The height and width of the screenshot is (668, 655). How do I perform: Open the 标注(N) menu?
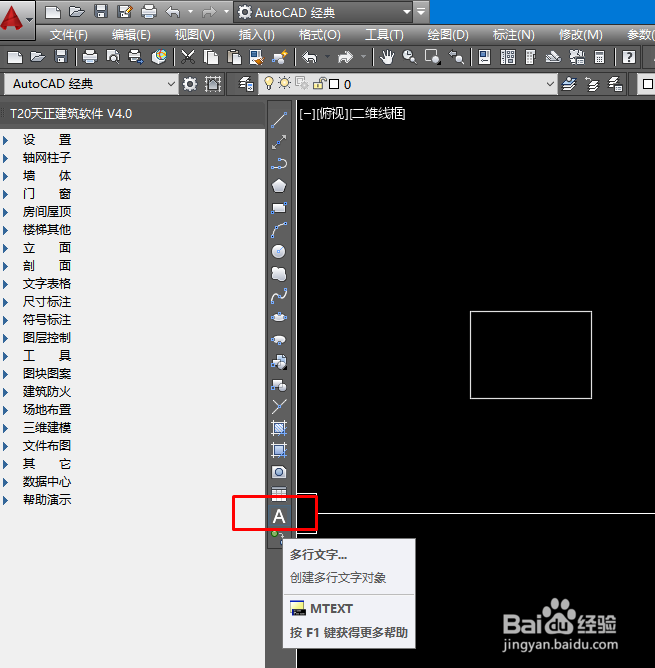coord(514,35)
